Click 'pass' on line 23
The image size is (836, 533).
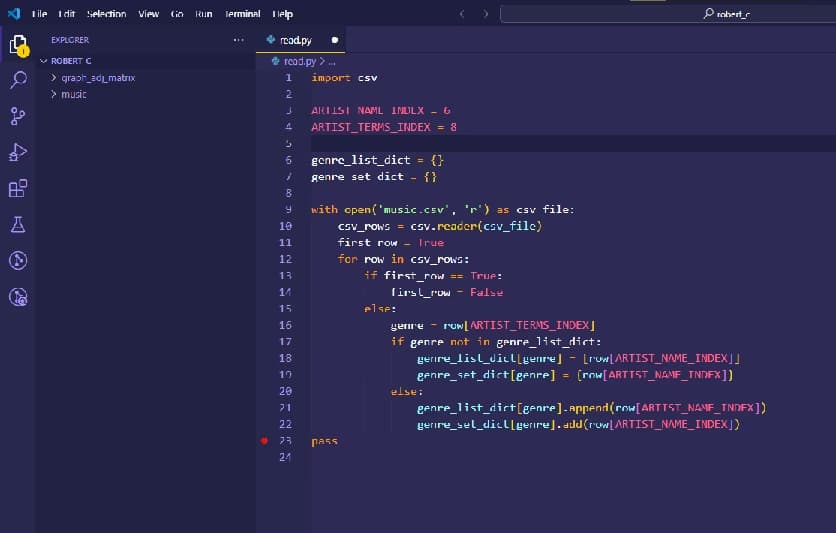(x=324, y=441)
